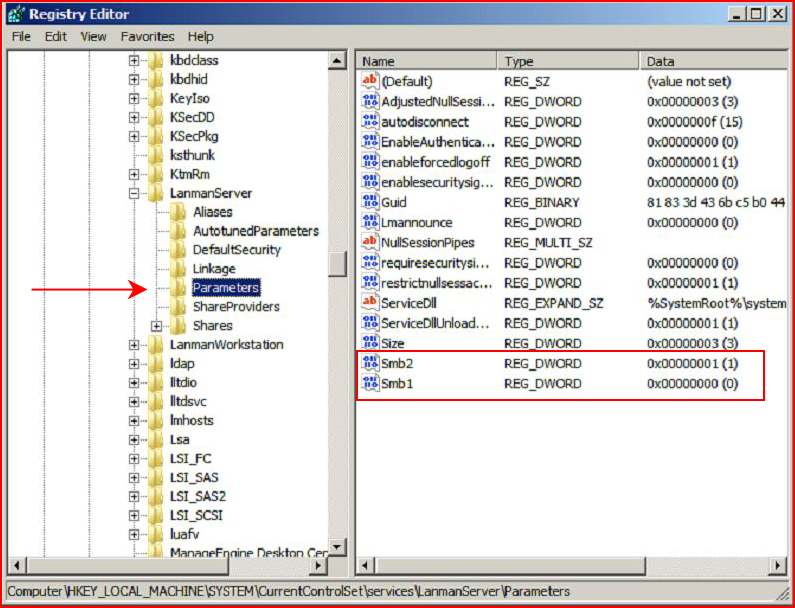795x608 pixels.
Task: Open the View menu
Action: pos(93,37)
